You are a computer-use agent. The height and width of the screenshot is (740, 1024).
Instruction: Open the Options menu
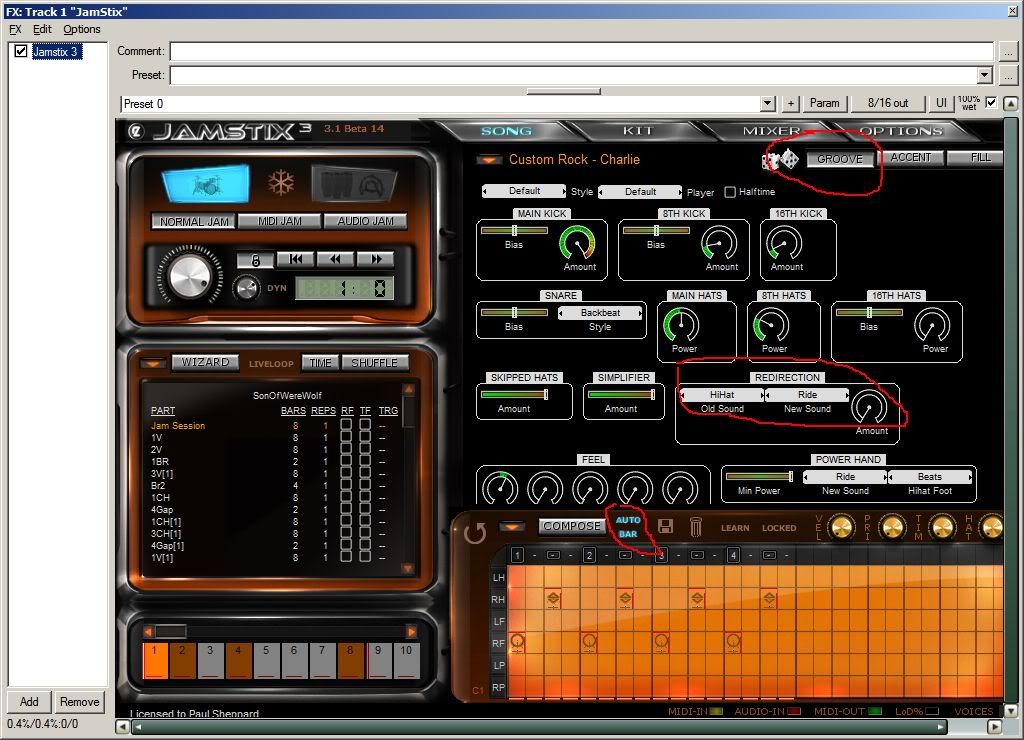(82, 30)
